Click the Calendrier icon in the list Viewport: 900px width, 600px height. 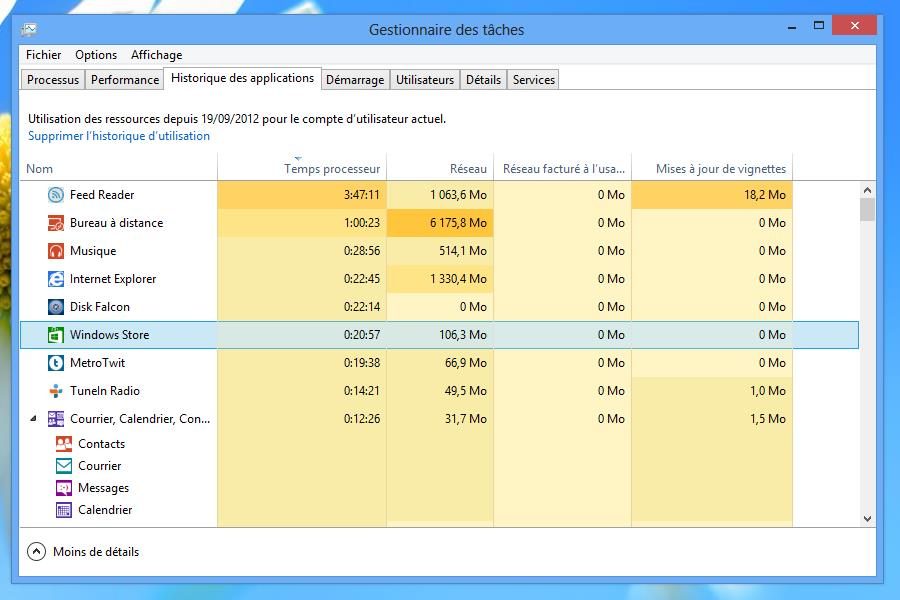[x=64, y=510]
